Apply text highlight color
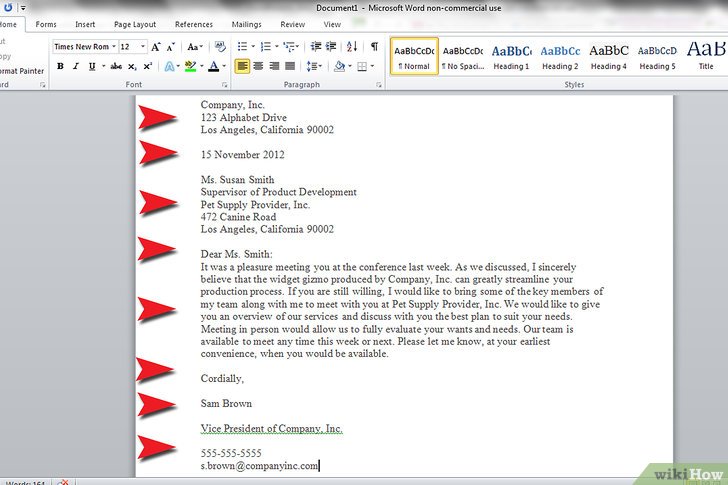The width and height of the screenshot is (728, 485). pyautogui.click(x=190, y=66)
